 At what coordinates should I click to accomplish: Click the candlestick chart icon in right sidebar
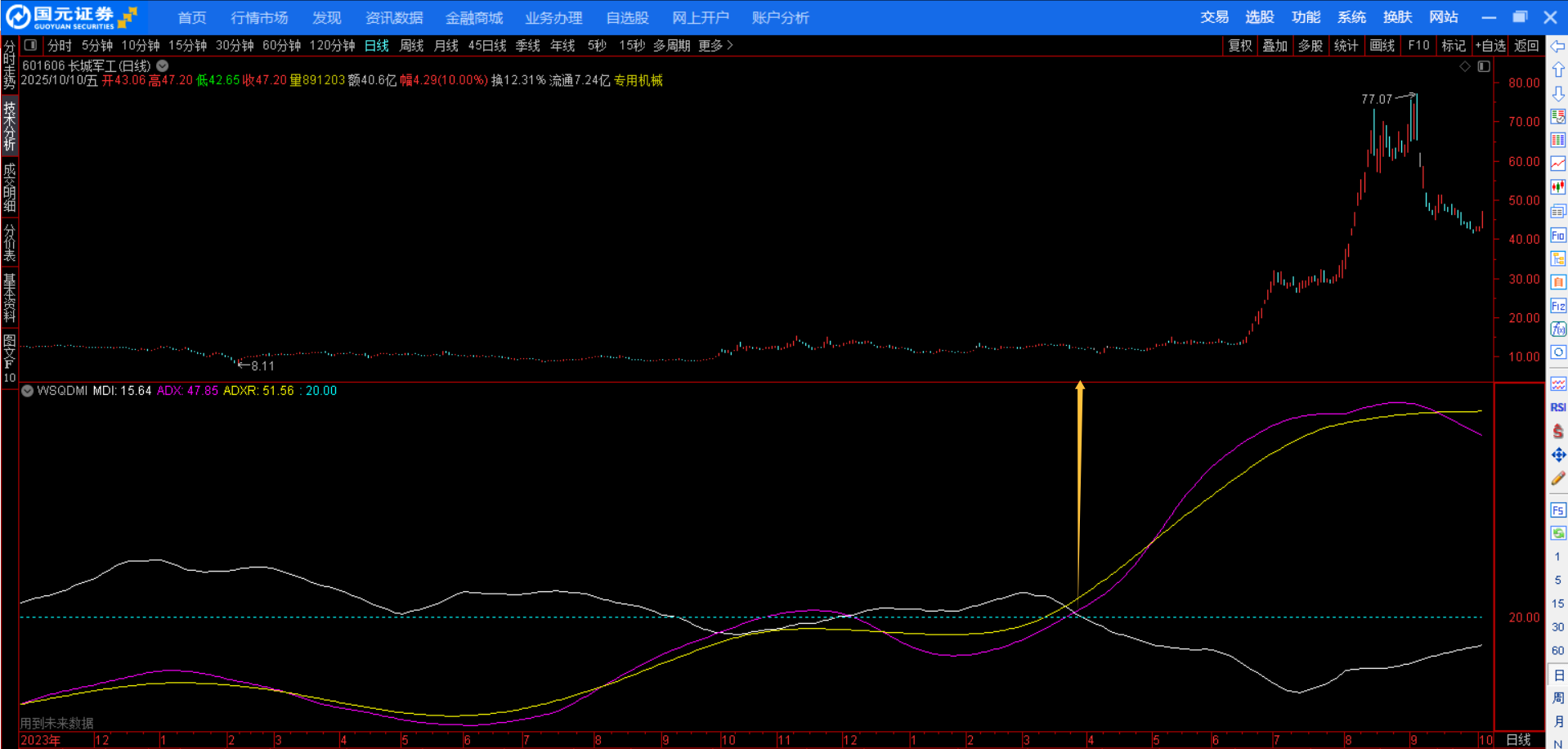point(1558,187)
